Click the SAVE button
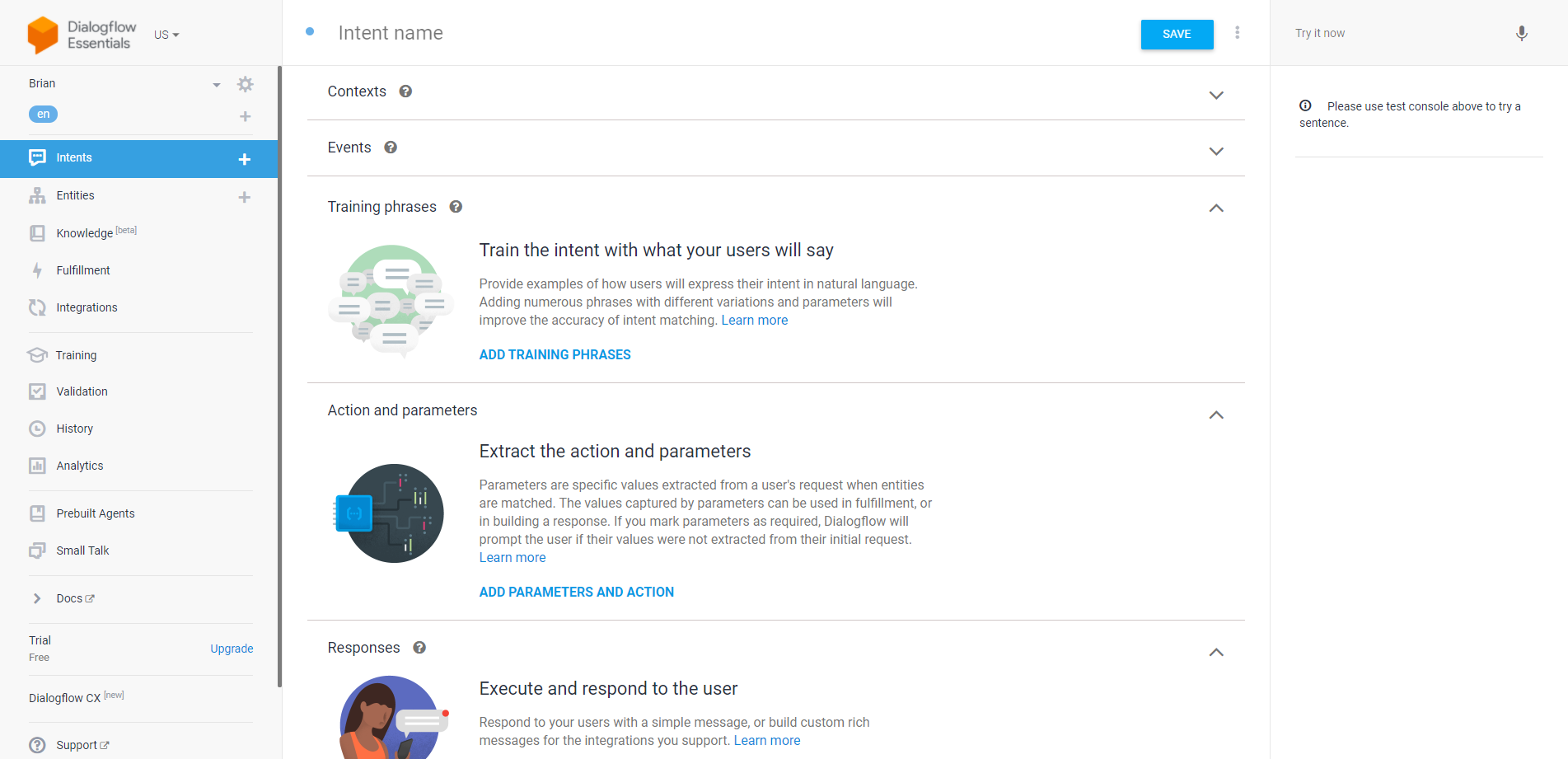This screenshot has width=1568, height=759. coord(1176,34)
